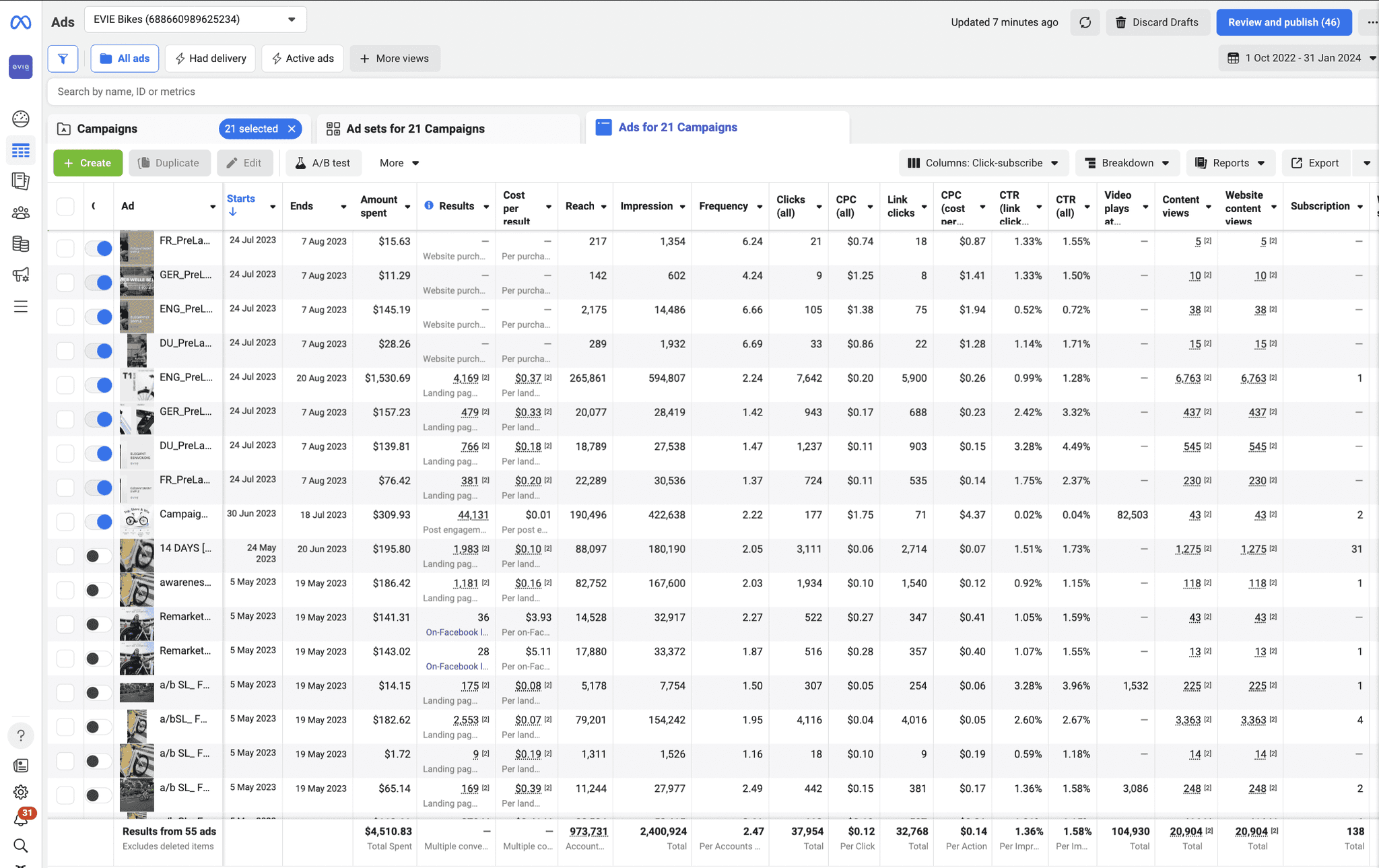
Task: Enable the 14 DAYS ad toggle
Action: [x=98, y=556]
